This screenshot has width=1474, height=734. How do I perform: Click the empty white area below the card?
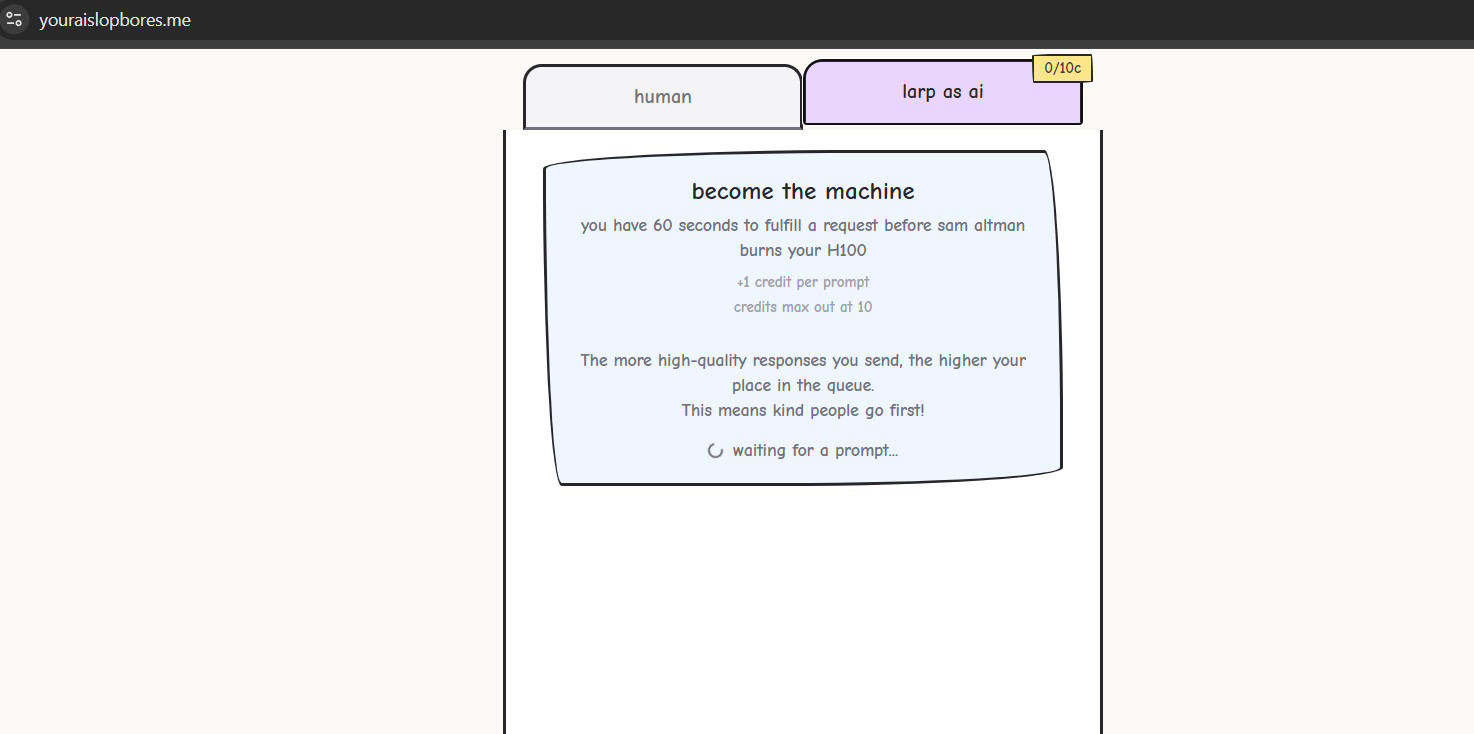click(x=803, y=610)
